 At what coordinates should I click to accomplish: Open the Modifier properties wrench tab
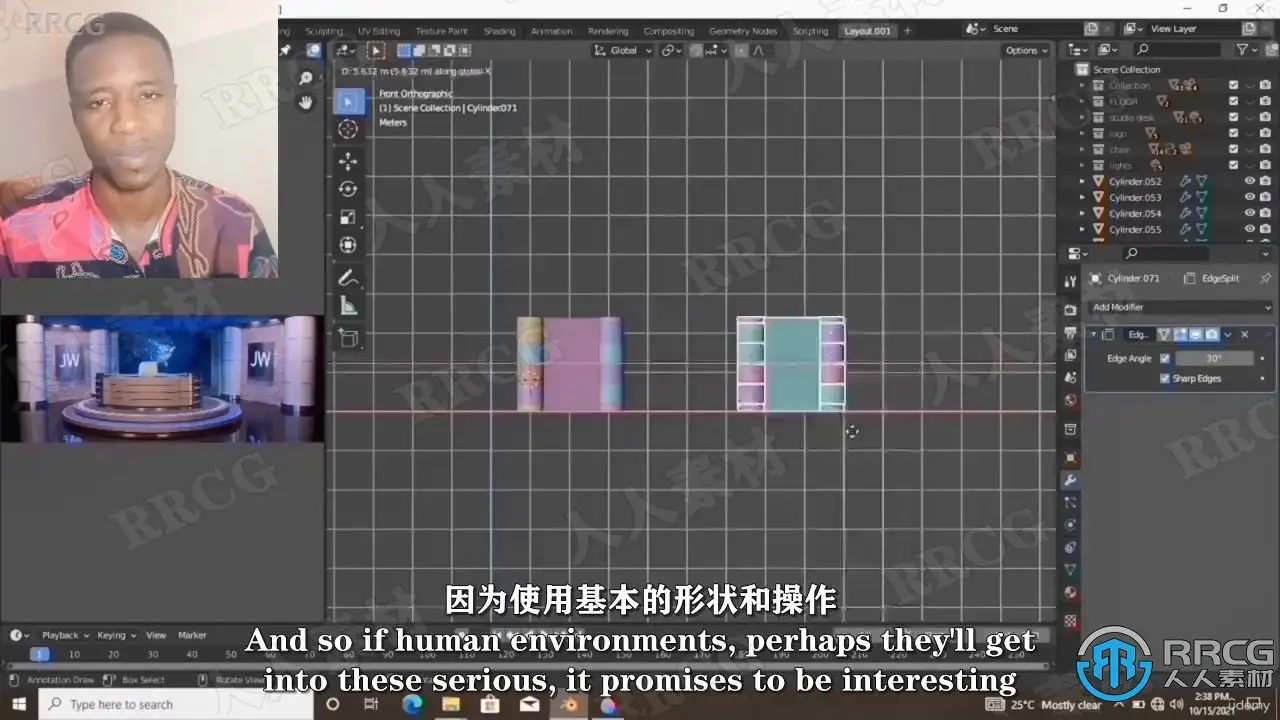coord(1071,481)
